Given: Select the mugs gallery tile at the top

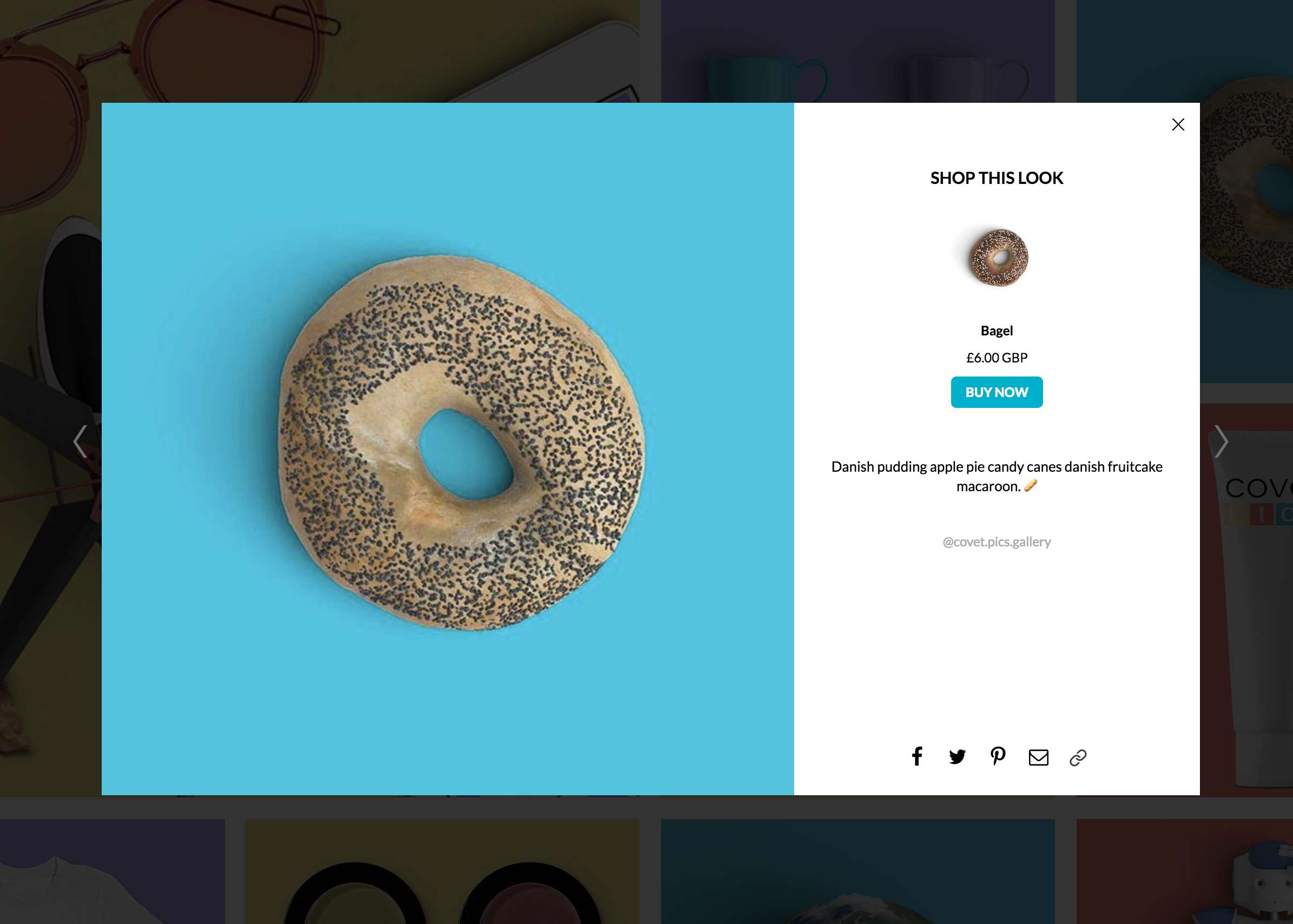Looking at the screenshot, I should [x=857, y=51].
